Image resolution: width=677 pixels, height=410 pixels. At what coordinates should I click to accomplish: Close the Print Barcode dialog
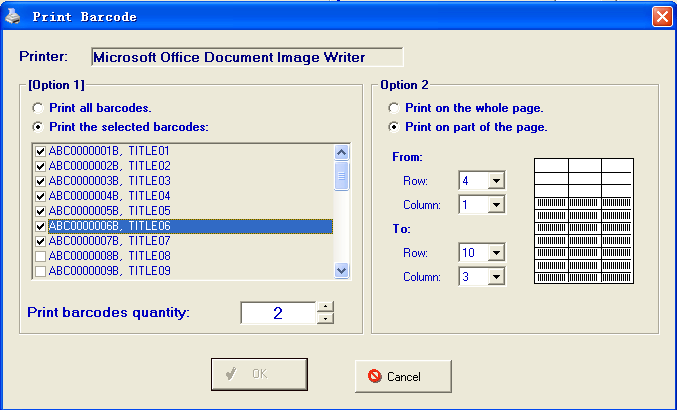[x=661, y=17]
